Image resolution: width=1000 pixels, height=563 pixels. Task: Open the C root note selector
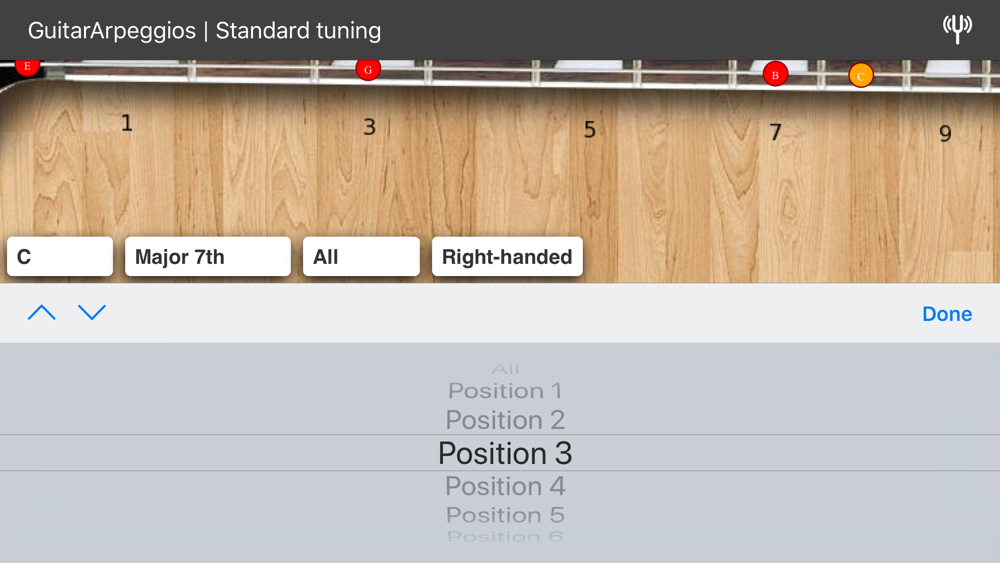pos(60,256)
